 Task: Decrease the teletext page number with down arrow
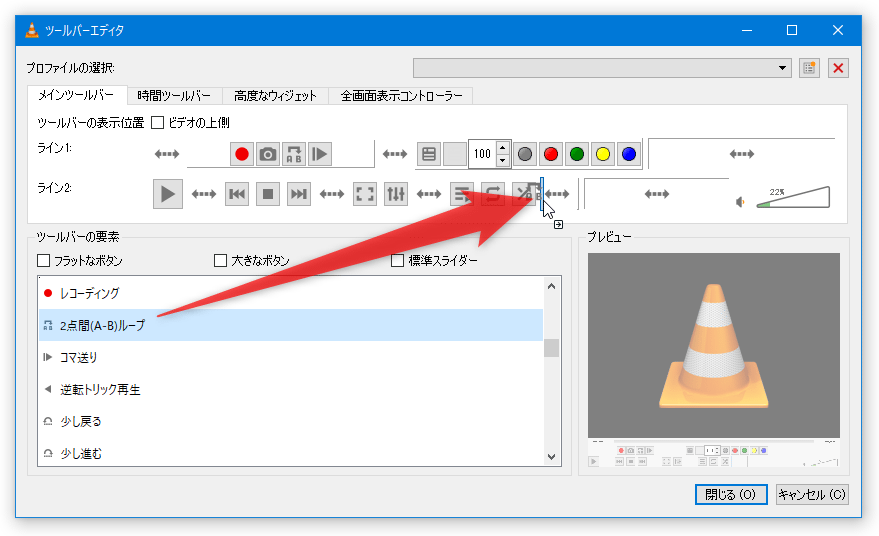pyautogui.click(x=503, y=160)
